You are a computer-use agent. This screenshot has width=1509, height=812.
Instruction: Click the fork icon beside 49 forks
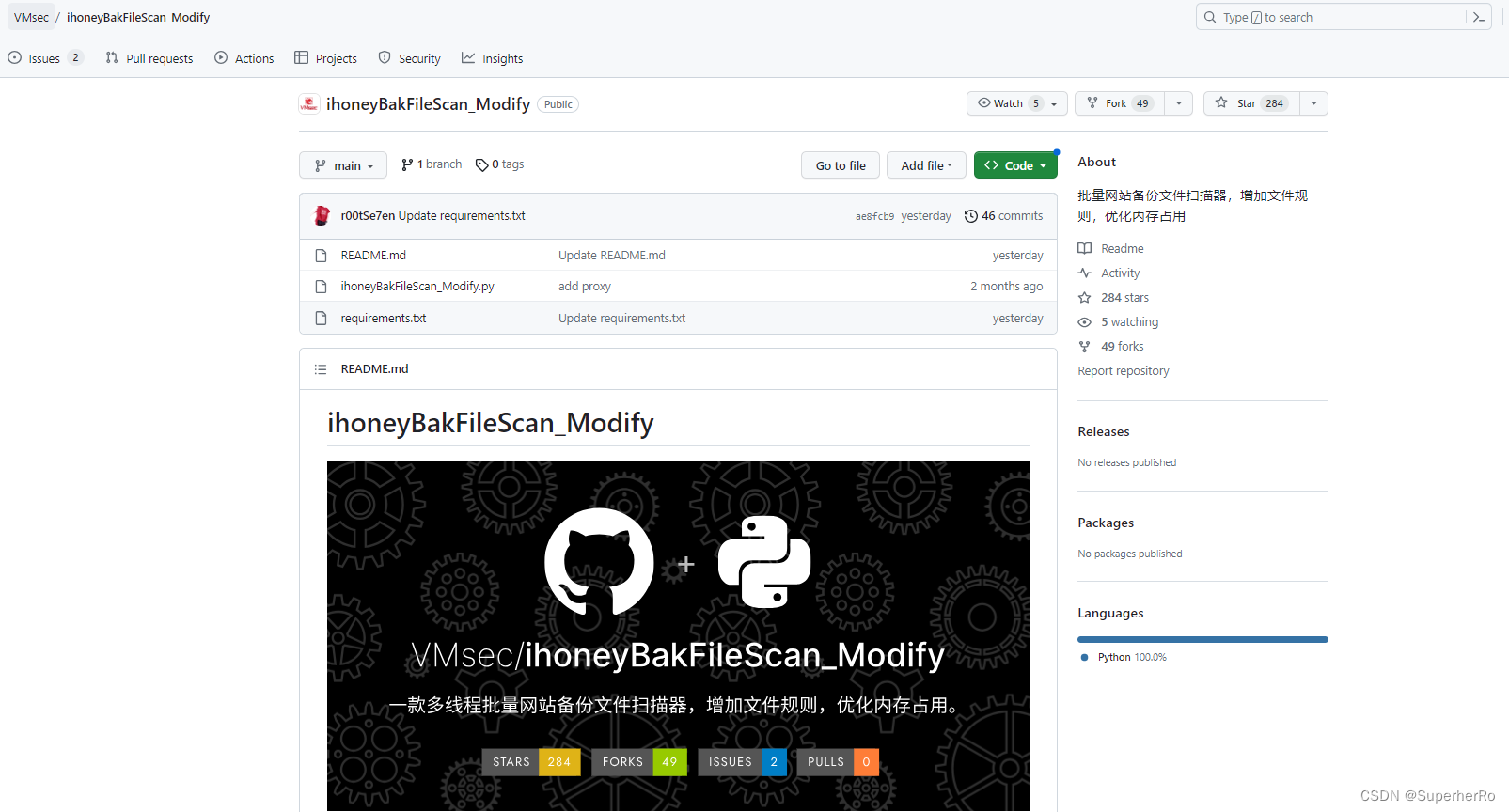[1085, 347]
